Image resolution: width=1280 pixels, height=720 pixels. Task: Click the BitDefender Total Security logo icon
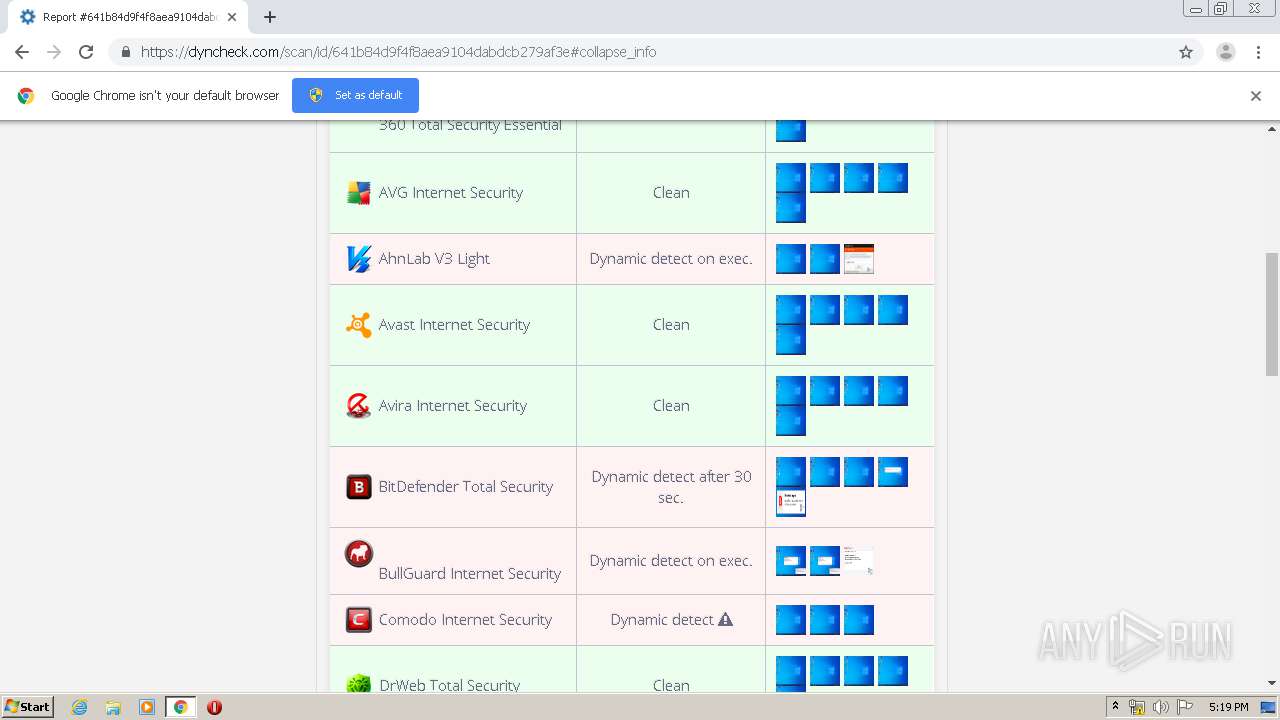(x=358, y=487)
